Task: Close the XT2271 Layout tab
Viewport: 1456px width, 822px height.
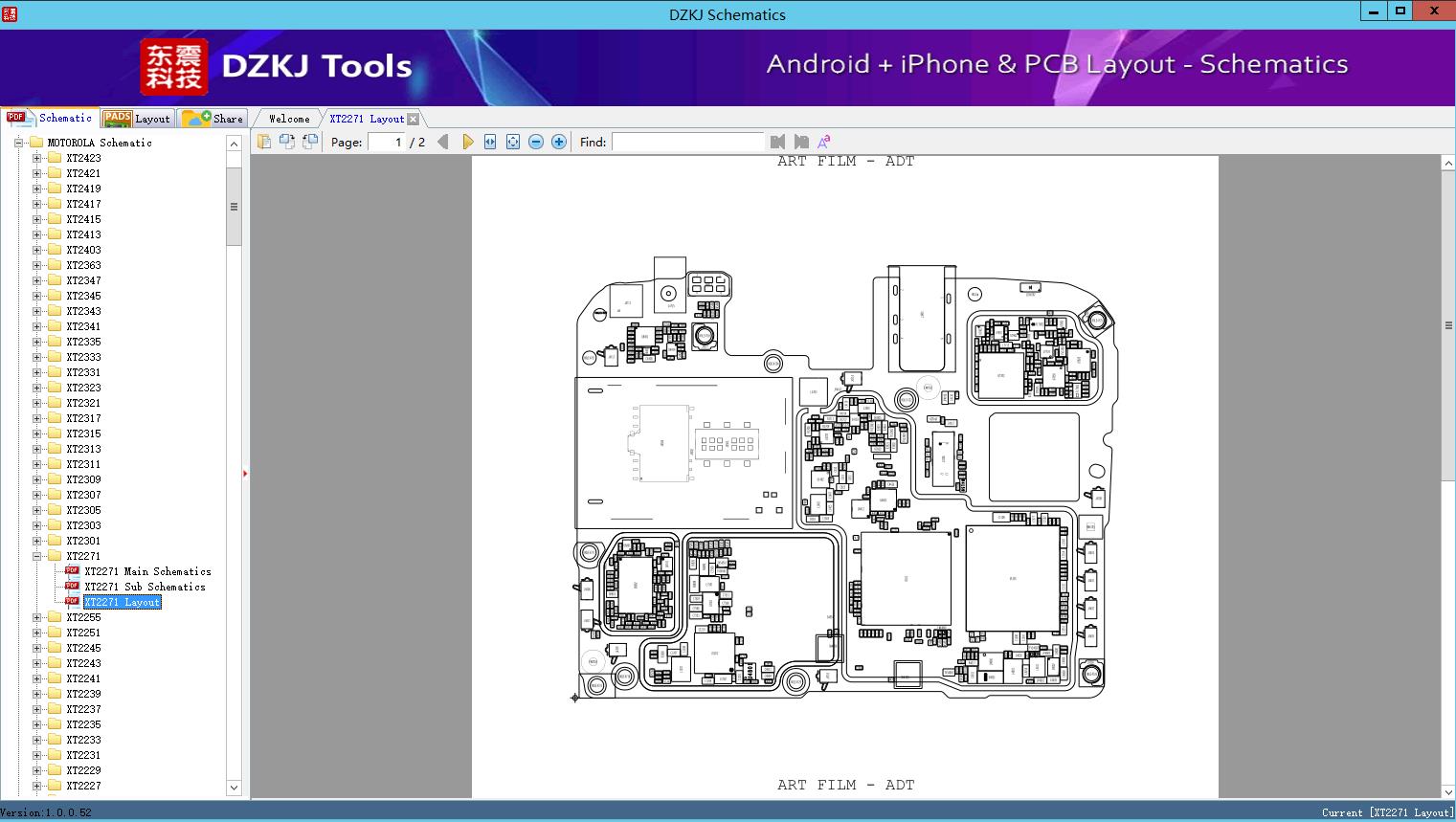Action: (414, 119)
